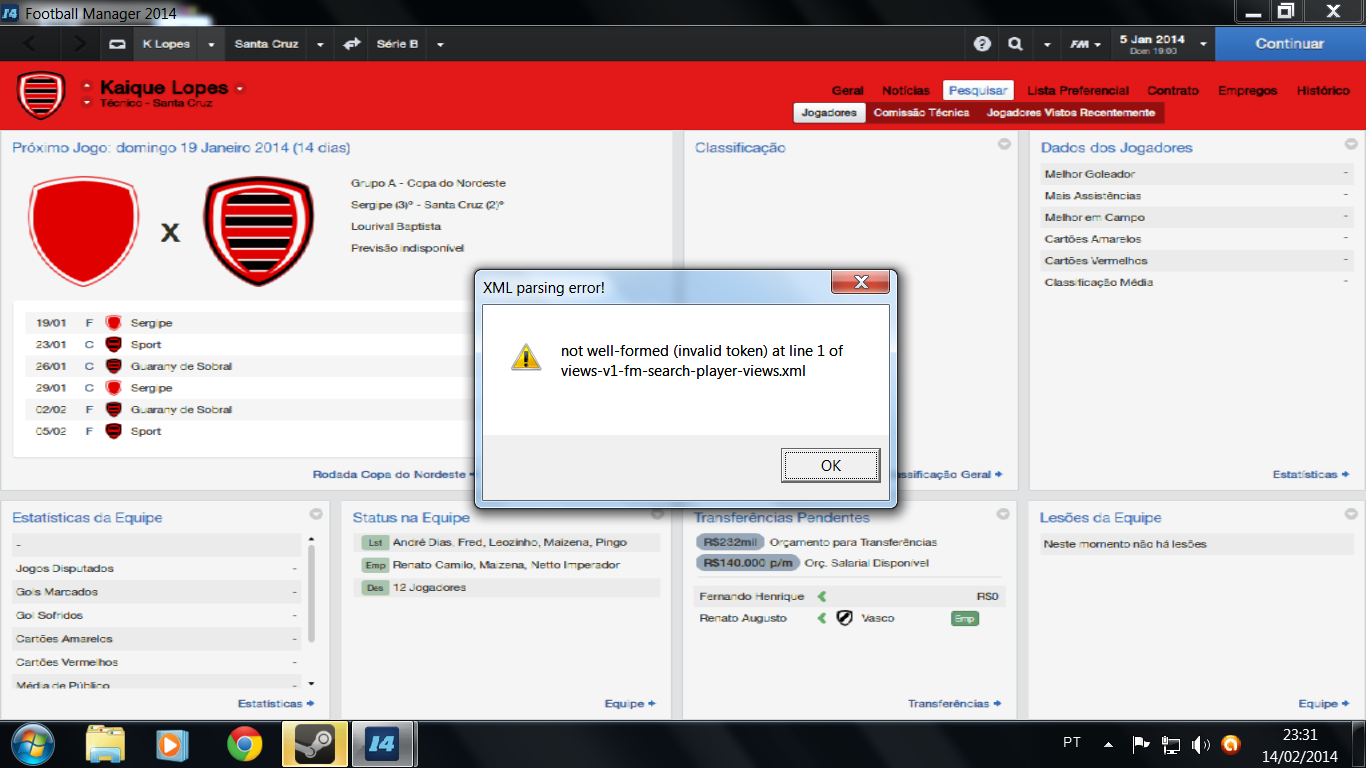Click the blue Continuar button

tap(1289, 44)
